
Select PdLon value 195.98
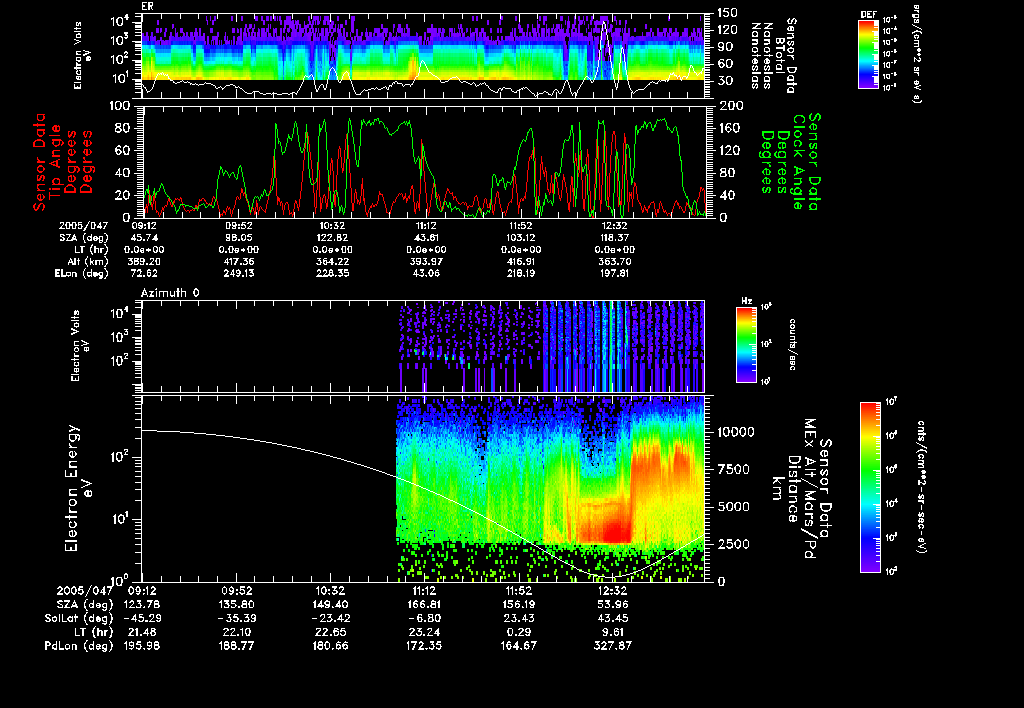[142, 645]
